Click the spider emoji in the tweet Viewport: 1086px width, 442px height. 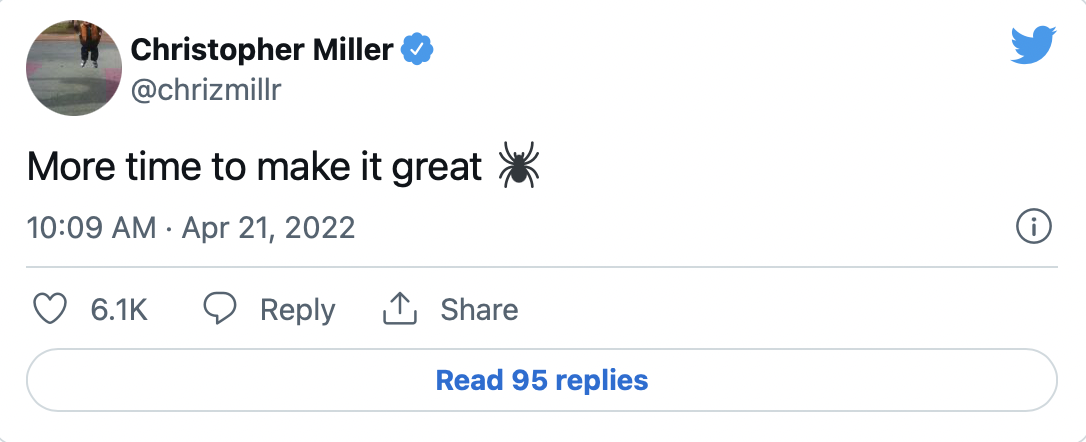coord(518,166)
